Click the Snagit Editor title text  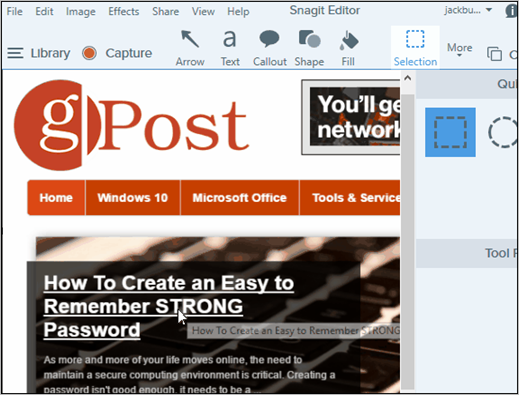[x=325, y=10]
